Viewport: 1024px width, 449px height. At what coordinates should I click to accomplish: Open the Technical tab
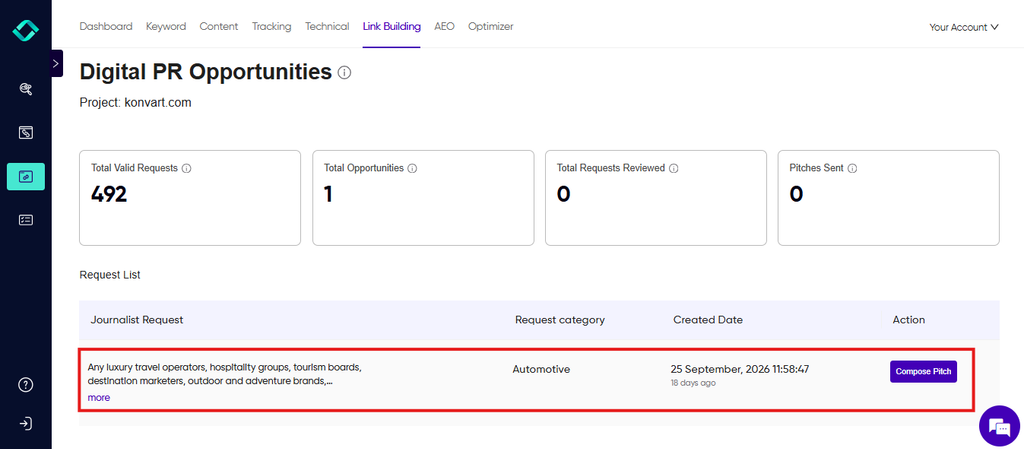[327, 27]
